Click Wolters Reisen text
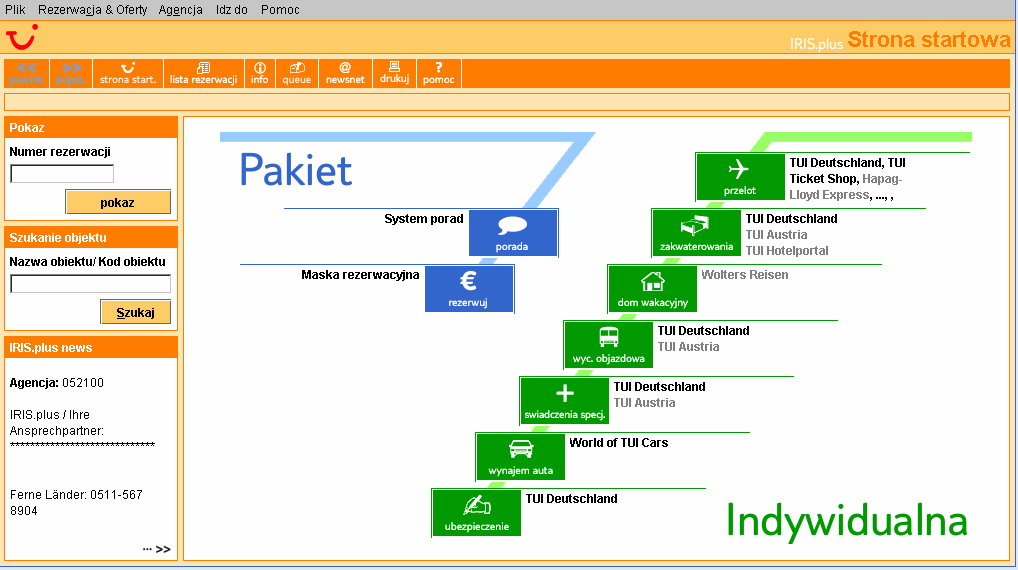Image resolution: width=1018 pixels, height=570 pixels. pyautogui.click(x=745, y=275)
